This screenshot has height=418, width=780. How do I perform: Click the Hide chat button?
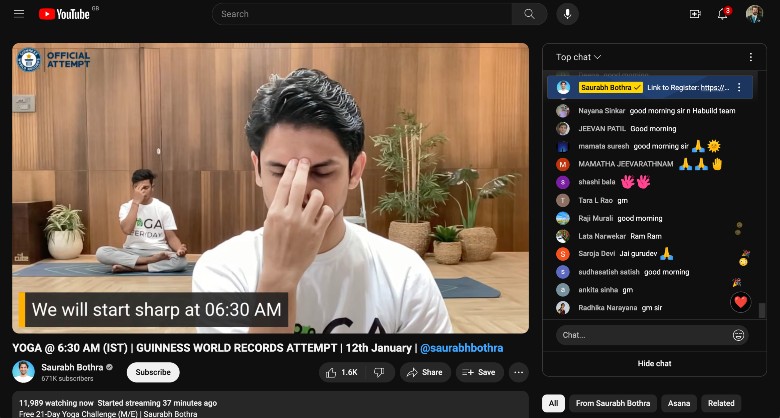654,363
